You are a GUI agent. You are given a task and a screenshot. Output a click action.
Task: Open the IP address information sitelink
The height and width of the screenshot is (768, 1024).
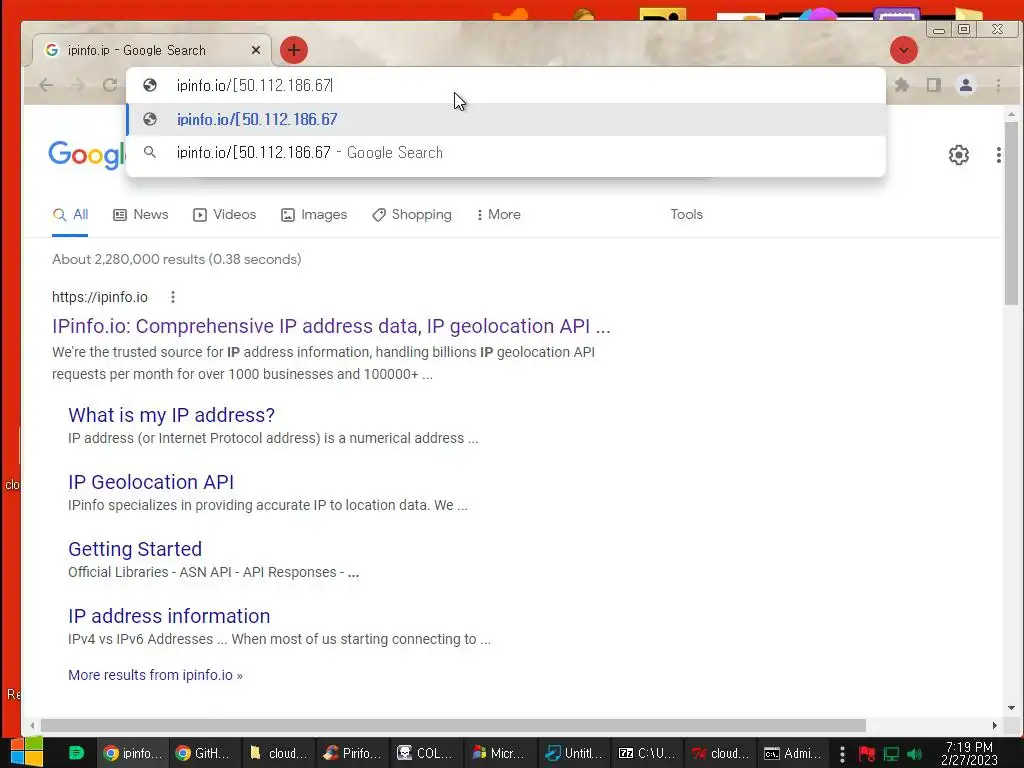[x=169, y=616]
